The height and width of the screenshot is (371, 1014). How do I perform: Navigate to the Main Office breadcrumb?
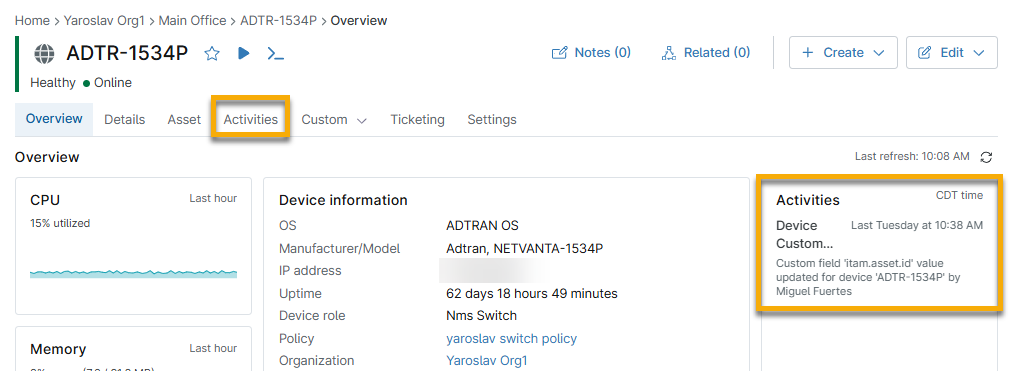tap(192, 21)
